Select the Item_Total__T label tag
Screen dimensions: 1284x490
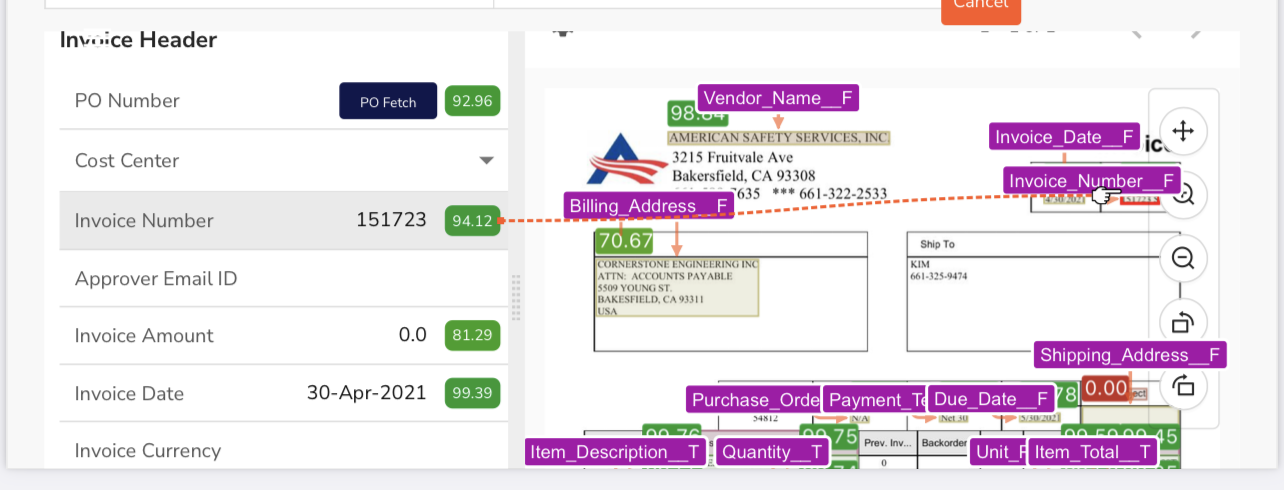point(1093,452)
